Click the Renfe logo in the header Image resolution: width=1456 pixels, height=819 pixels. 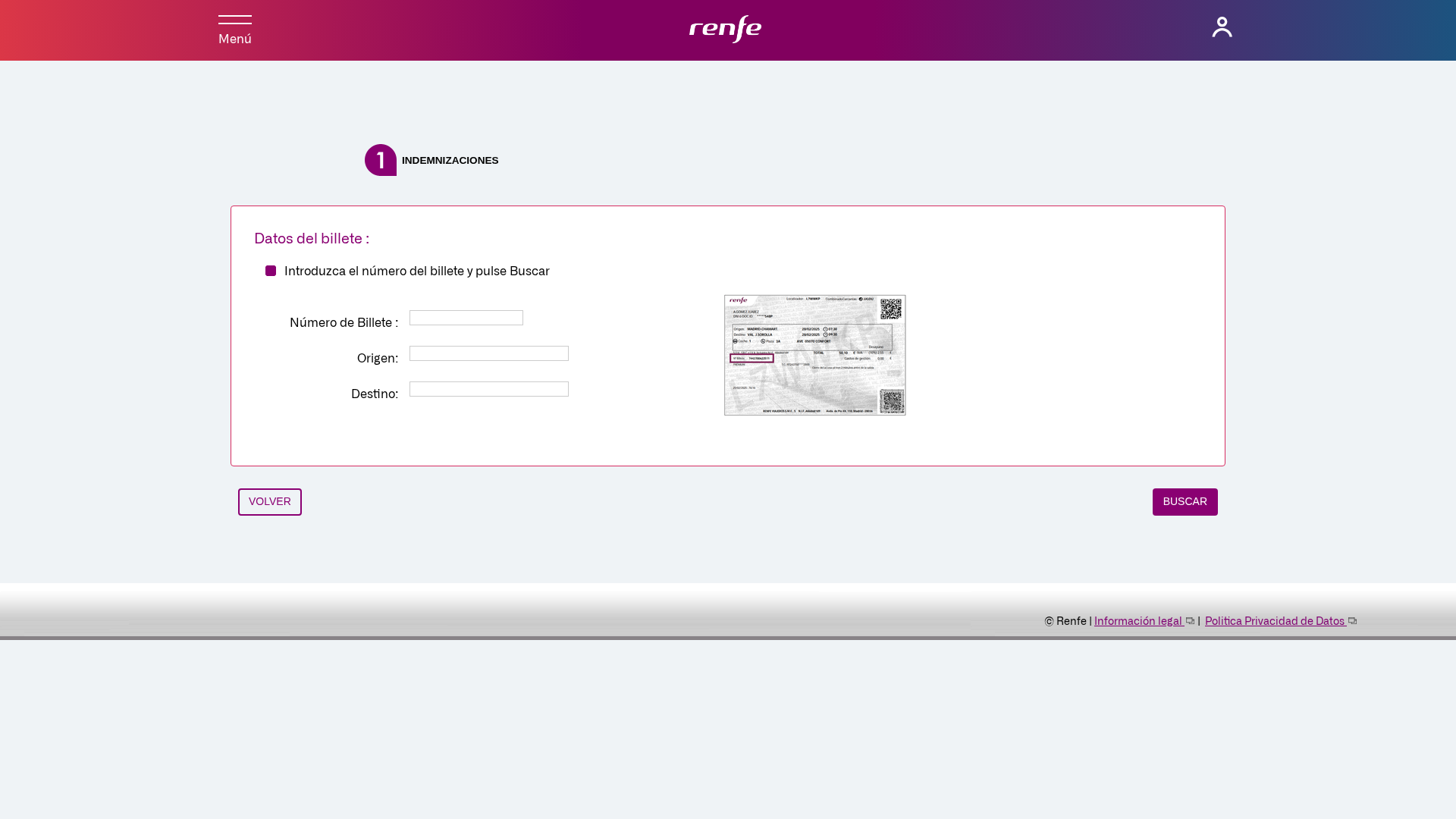(x=725, y=29)
